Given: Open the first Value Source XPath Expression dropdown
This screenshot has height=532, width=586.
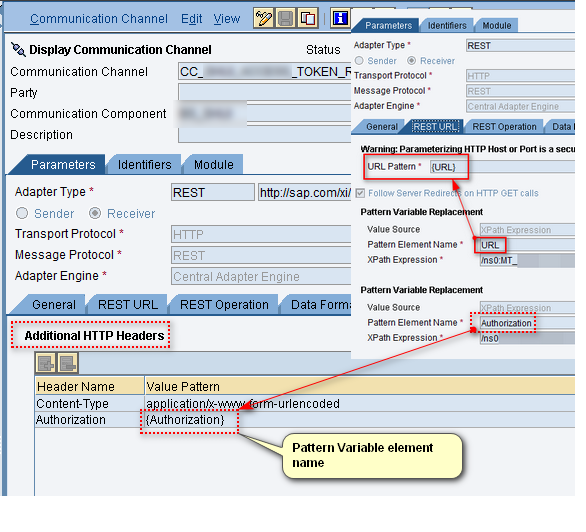Looking at the screenshot, I should 527,230.
